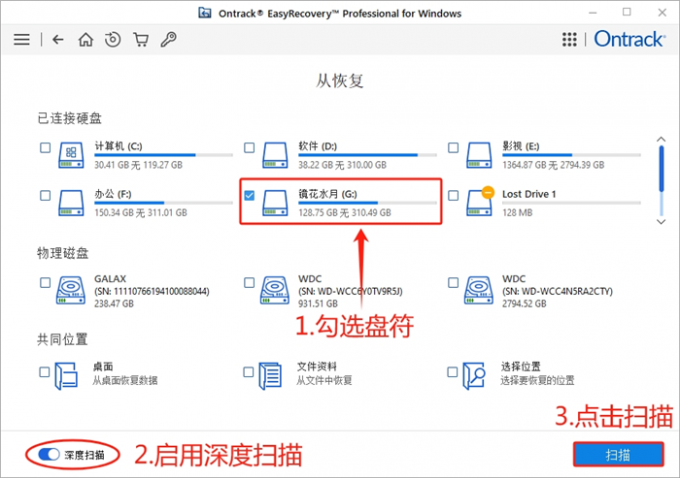Click the C: drive usage bar

[163, 155]
